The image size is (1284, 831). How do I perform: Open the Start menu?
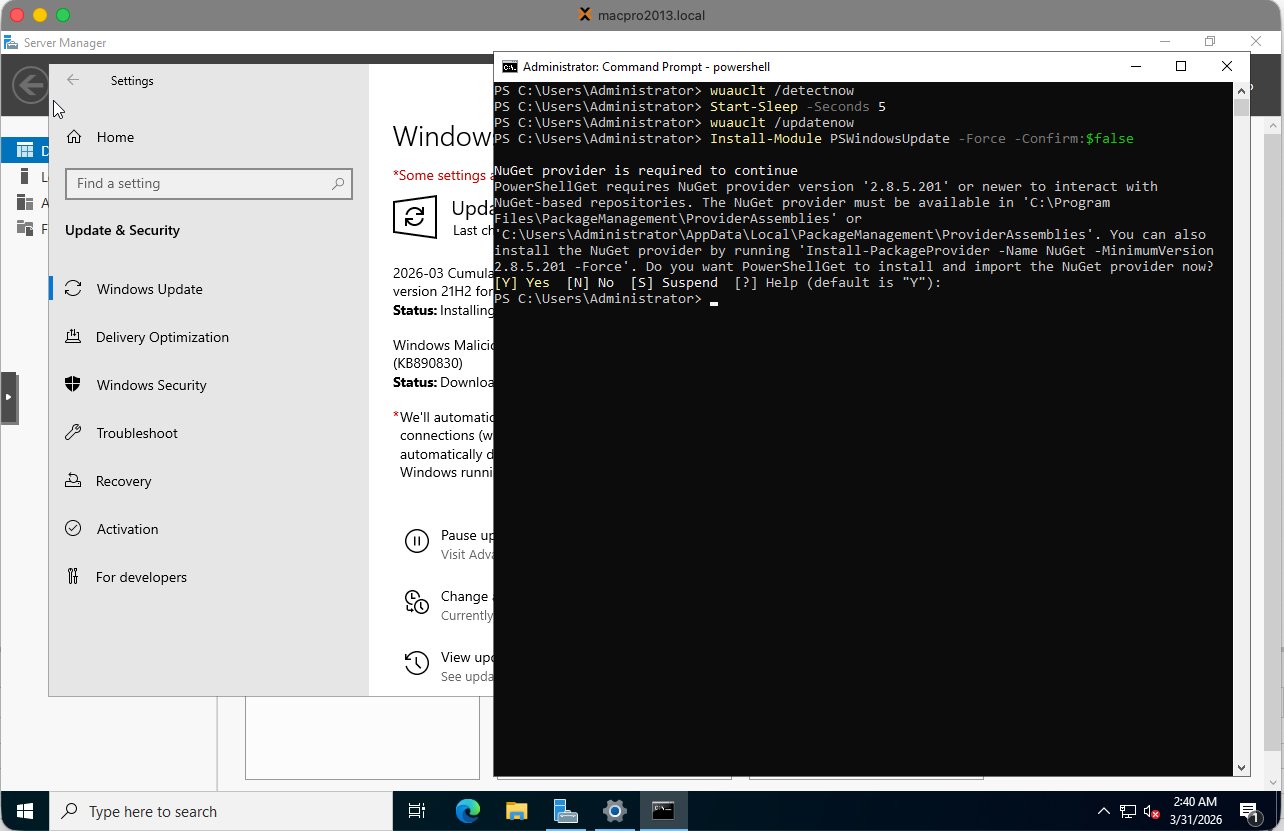click(x=24, y=811)
